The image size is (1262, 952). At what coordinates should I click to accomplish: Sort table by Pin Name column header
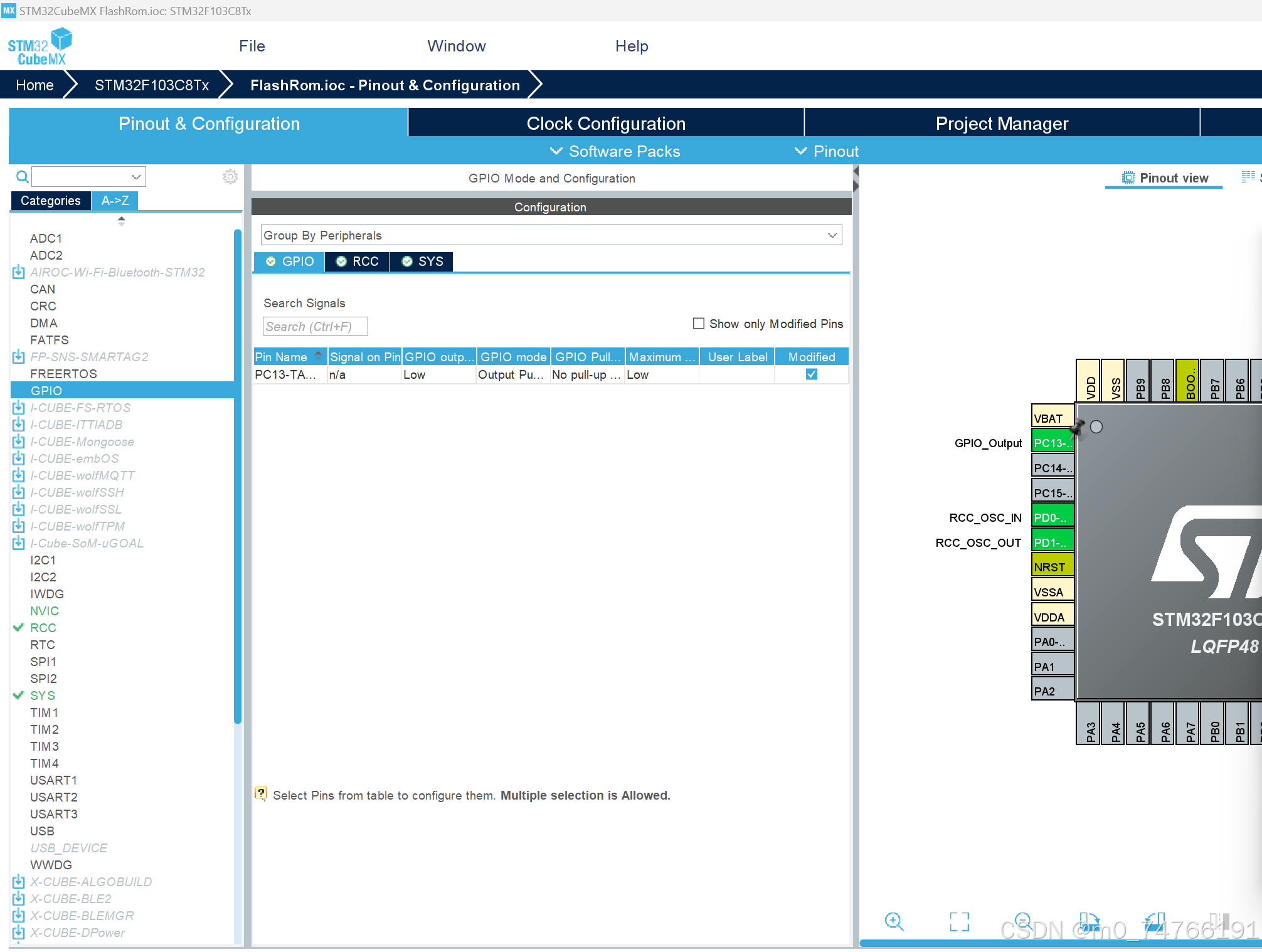pos(290,357)
